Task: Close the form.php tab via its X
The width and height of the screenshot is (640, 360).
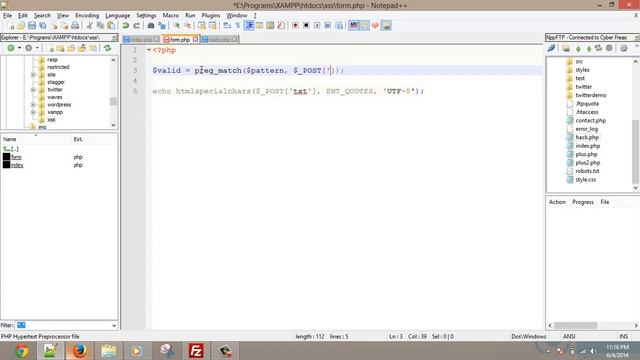Action: (196, 40)
